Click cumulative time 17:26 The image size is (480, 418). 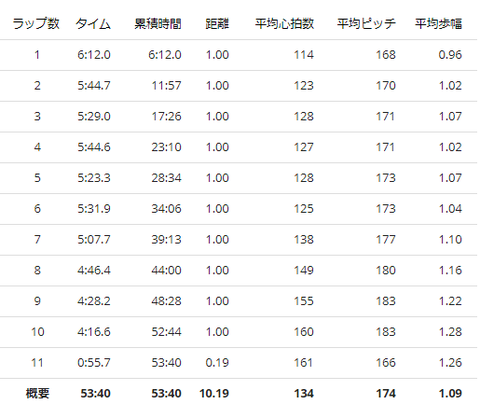(x=166, y=116)
